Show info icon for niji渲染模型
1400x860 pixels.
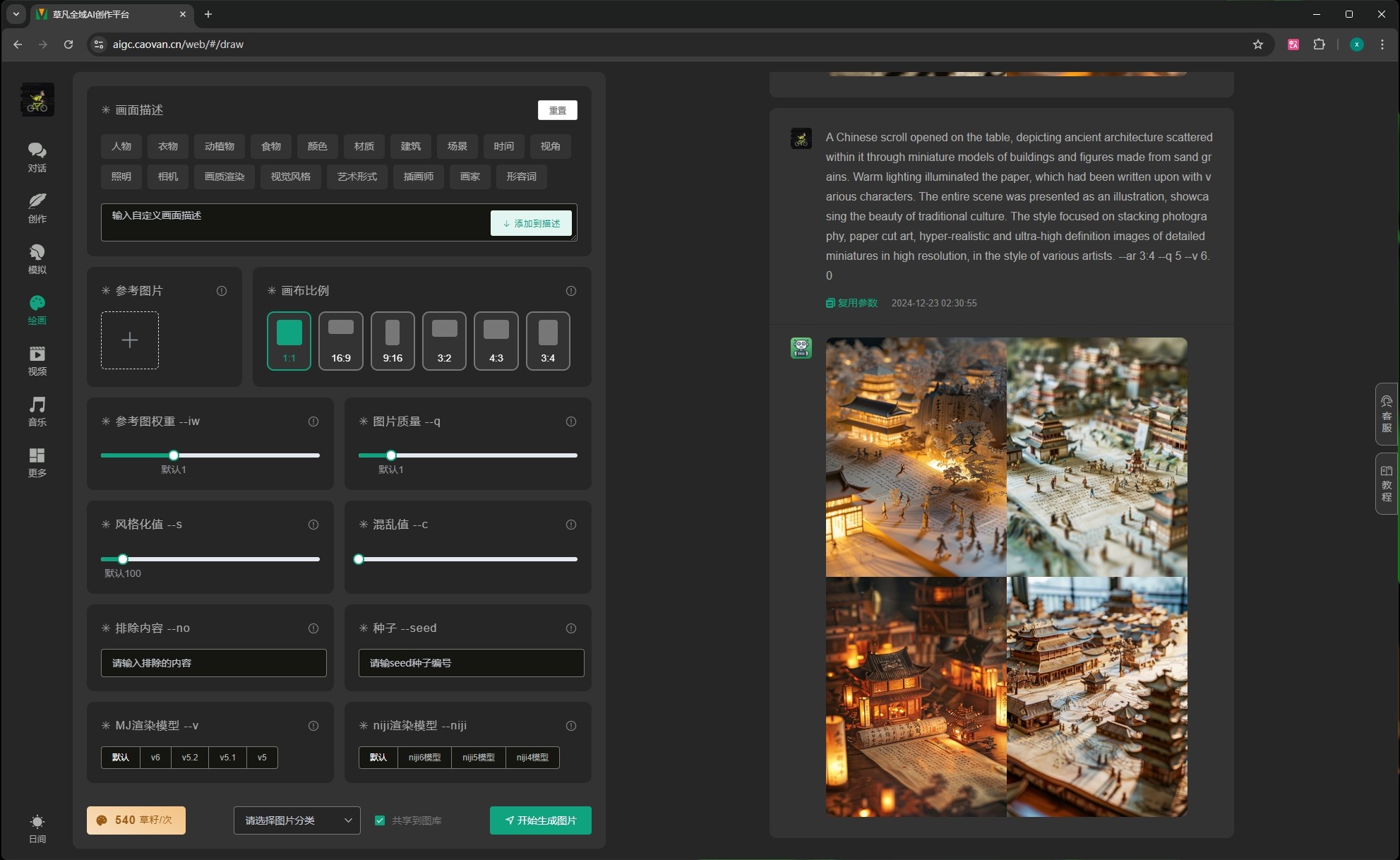coord(571,726)
